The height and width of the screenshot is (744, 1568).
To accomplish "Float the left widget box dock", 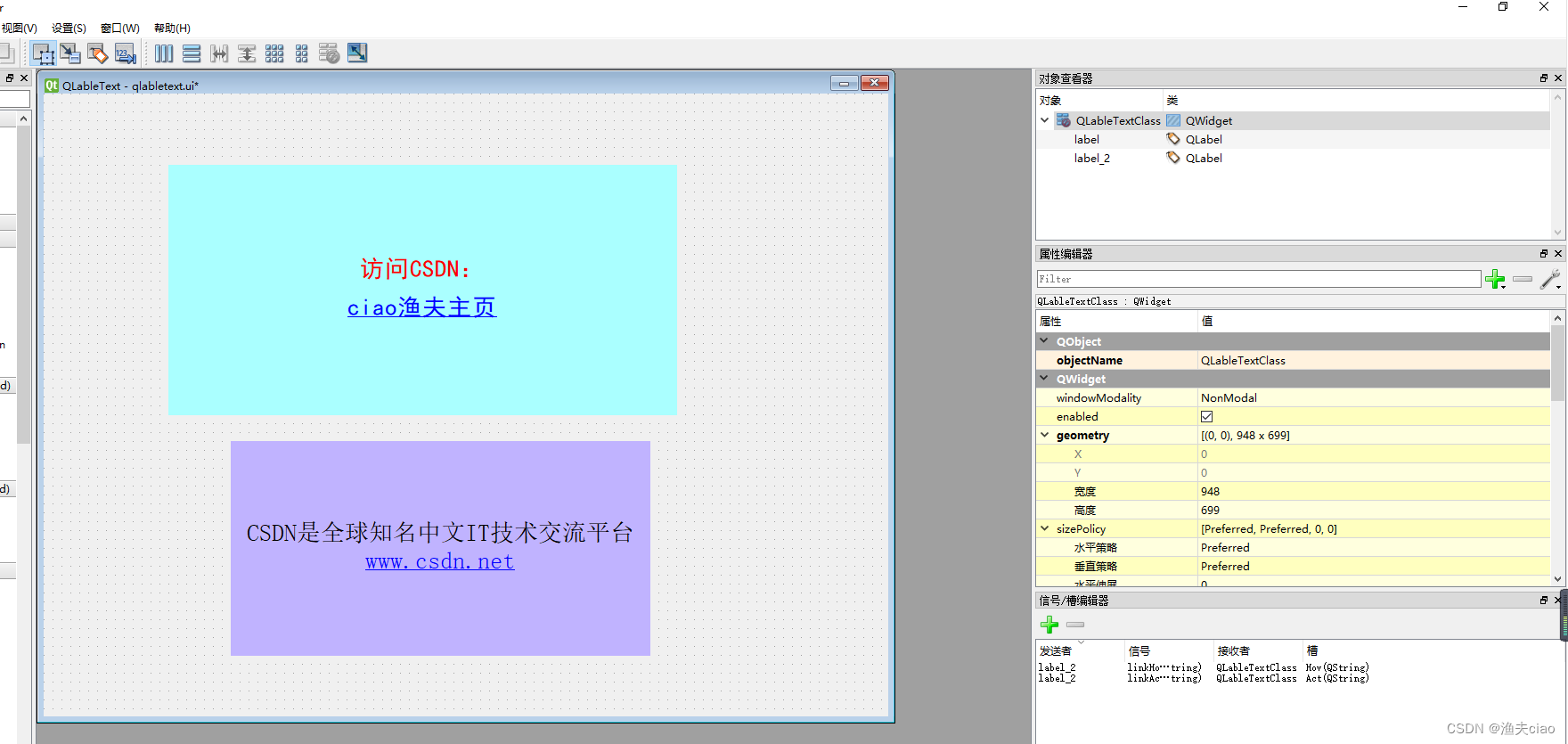I will [10, 78].
